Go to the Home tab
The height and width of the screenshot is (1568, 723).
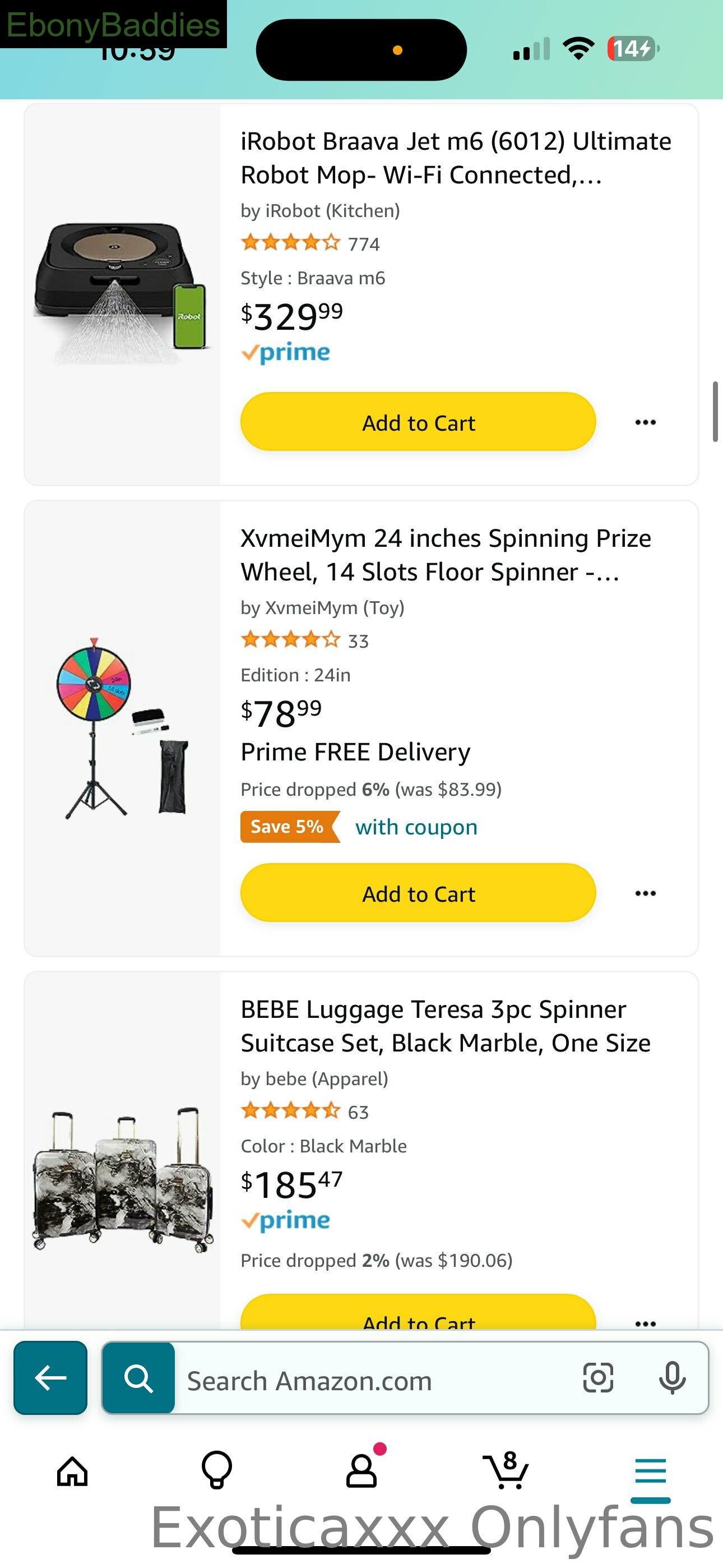coord(72,1472)
